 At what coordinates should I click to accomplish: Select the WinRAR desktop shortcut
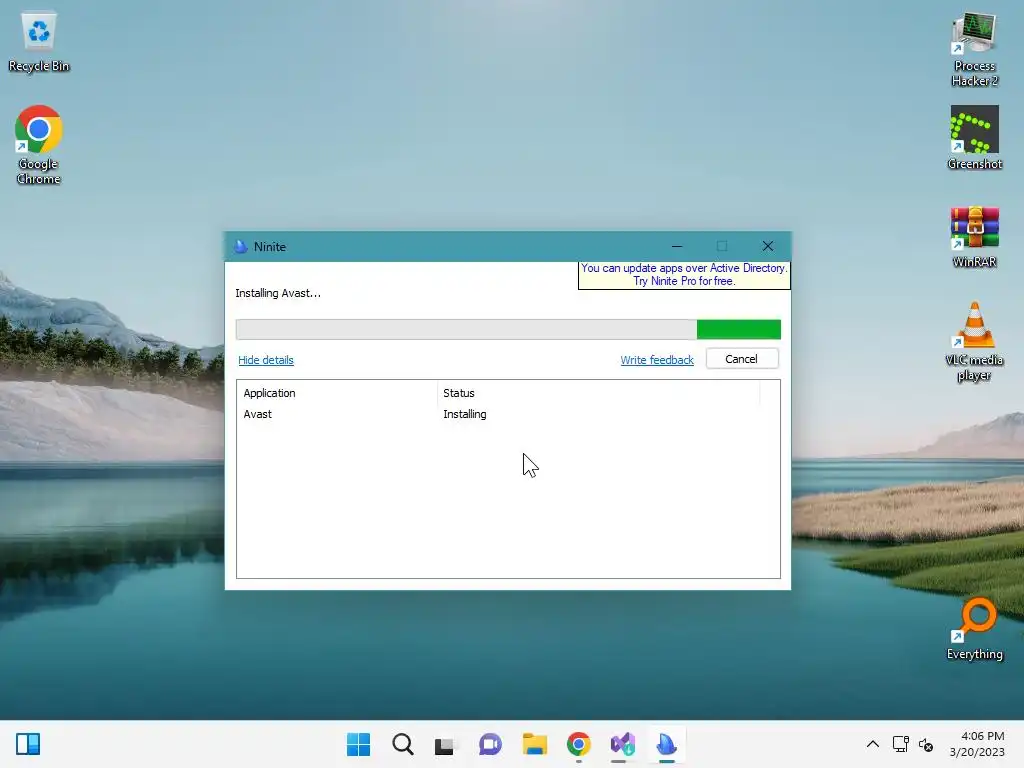coord(974,237)
